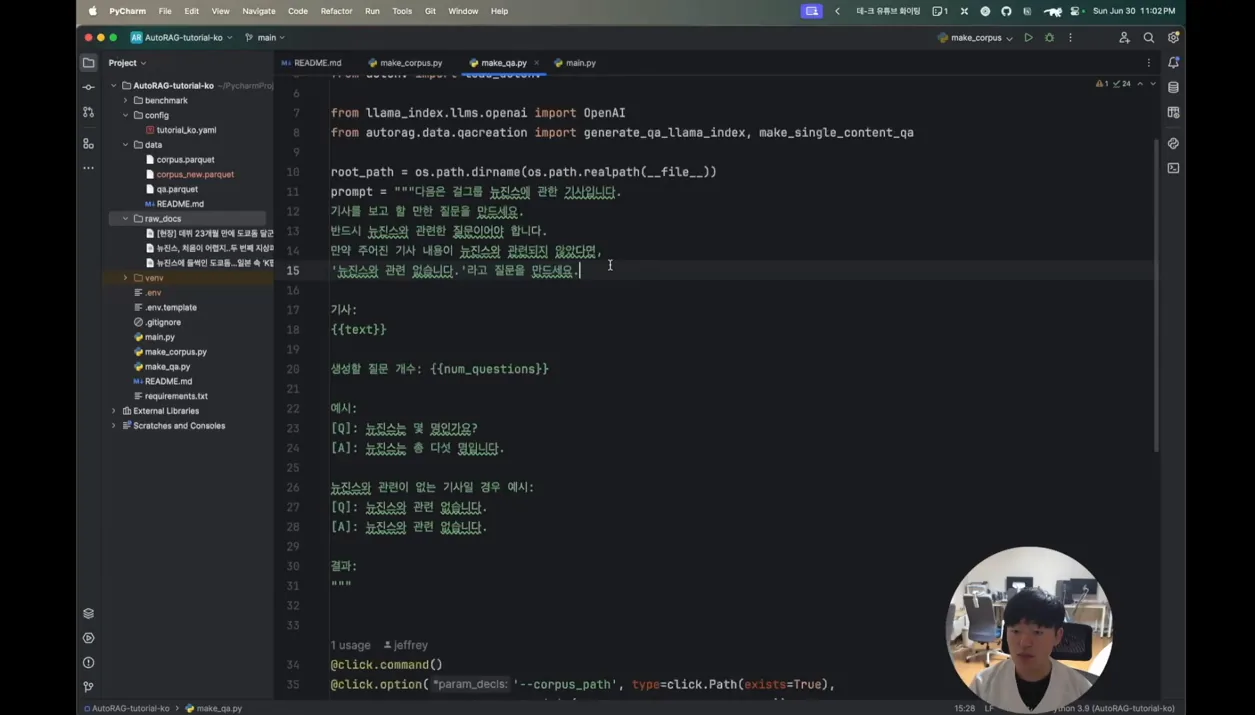Screen dimensions: 1255x715
Task: Jump to the next highlighted error arrow
Action: point(1152,84)
